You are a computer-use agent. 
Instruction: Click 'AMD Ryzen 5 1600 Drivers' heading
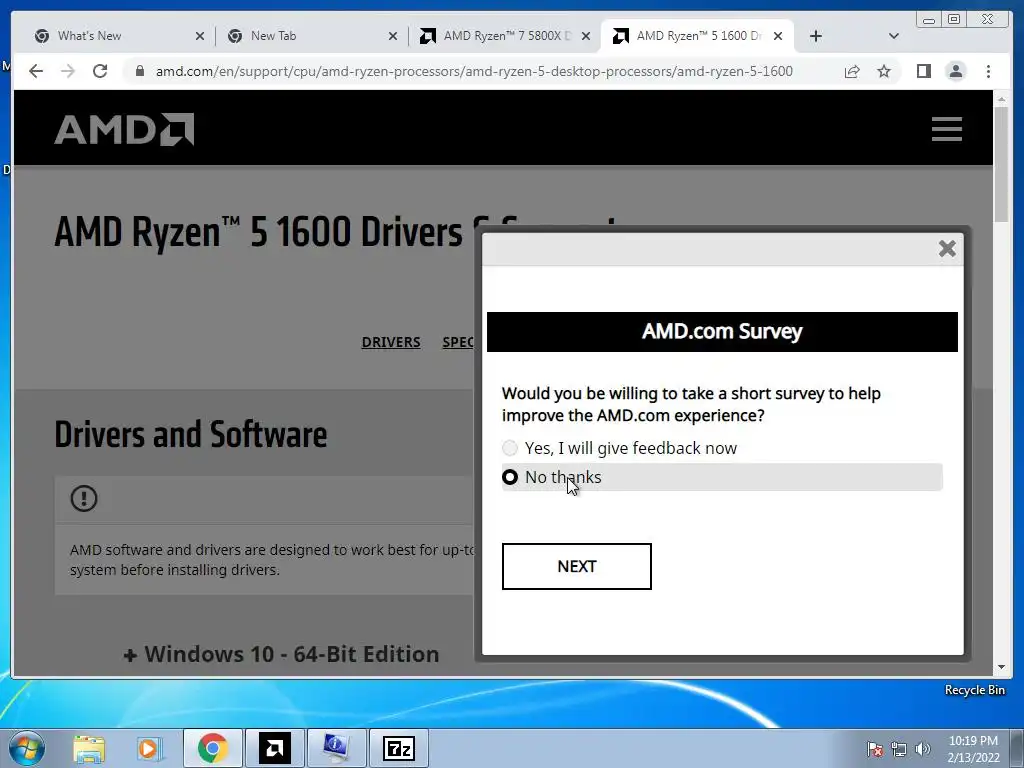tap(259, 232)
